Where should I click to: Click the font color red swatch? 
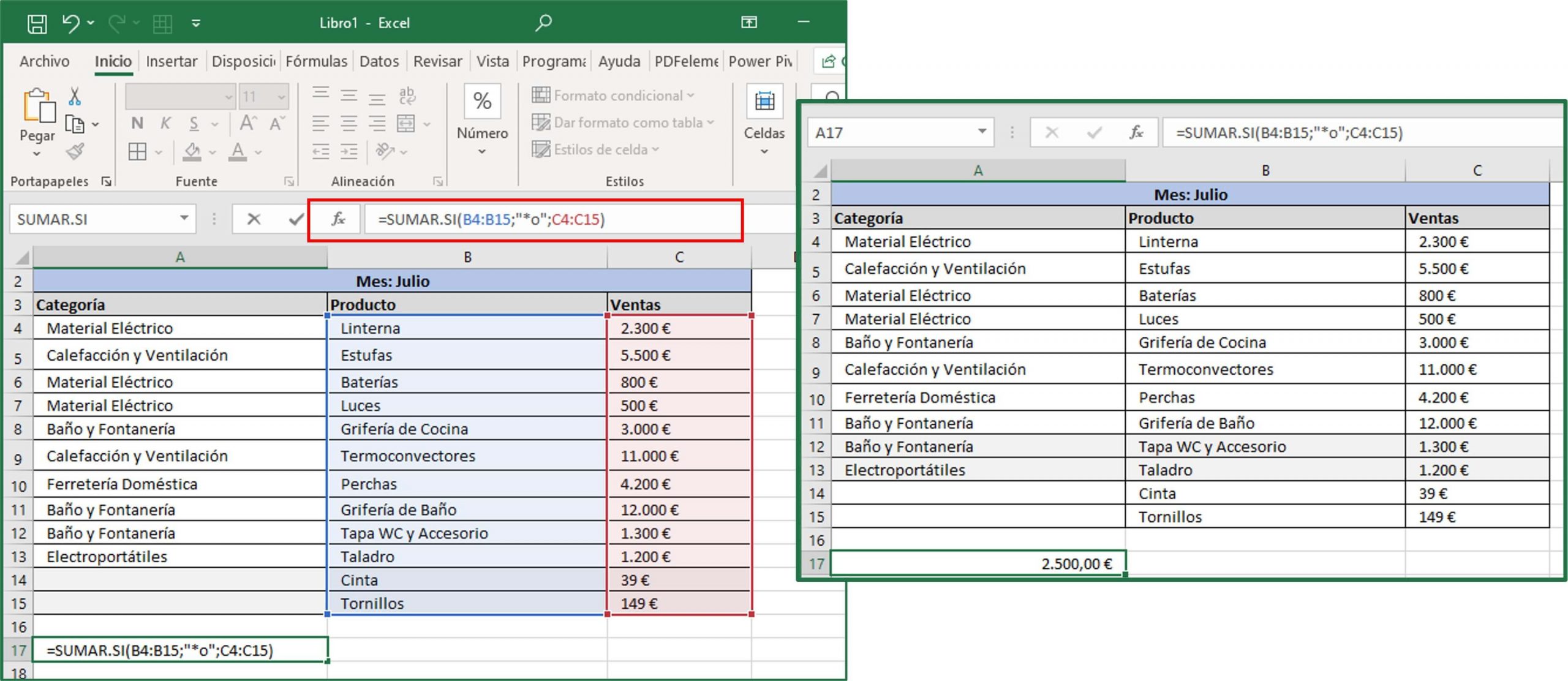[238, 158]
